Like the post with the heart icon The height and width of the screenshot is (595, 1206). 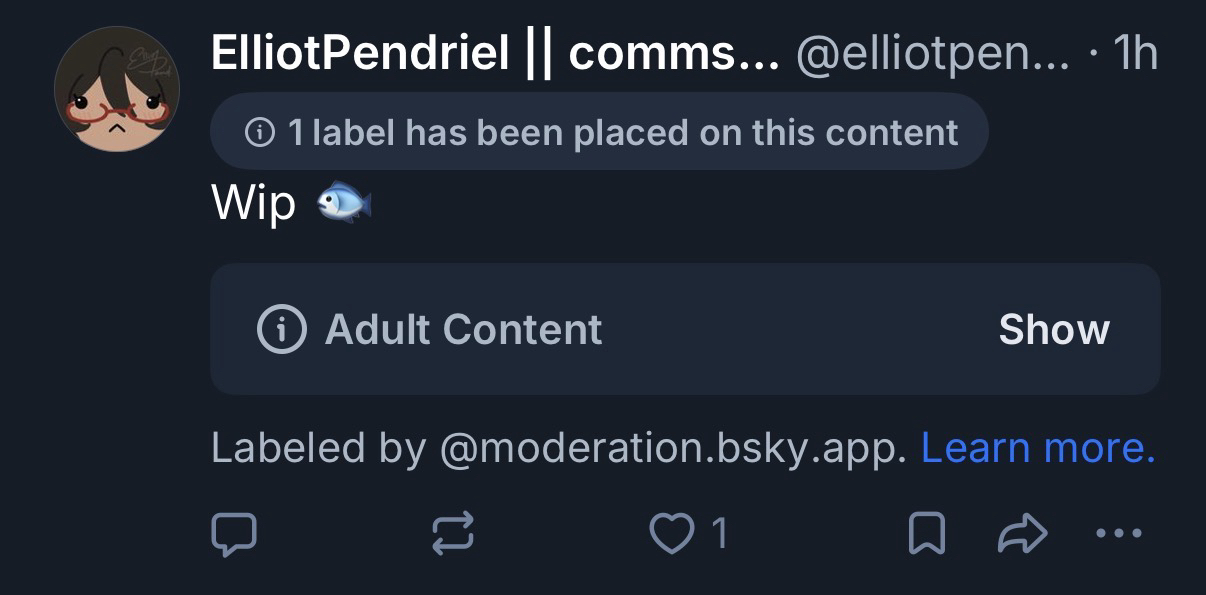(x=670, y=534)
